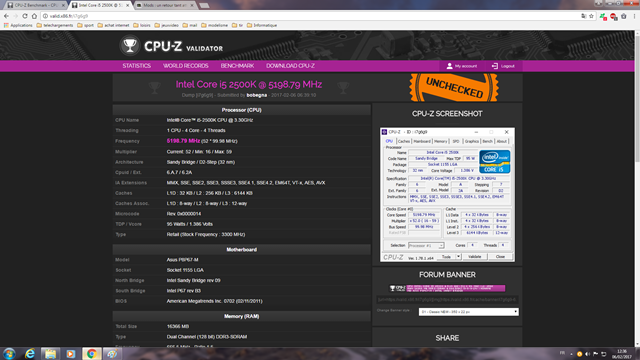Open the media player taskbar icon

click(71, 353)
